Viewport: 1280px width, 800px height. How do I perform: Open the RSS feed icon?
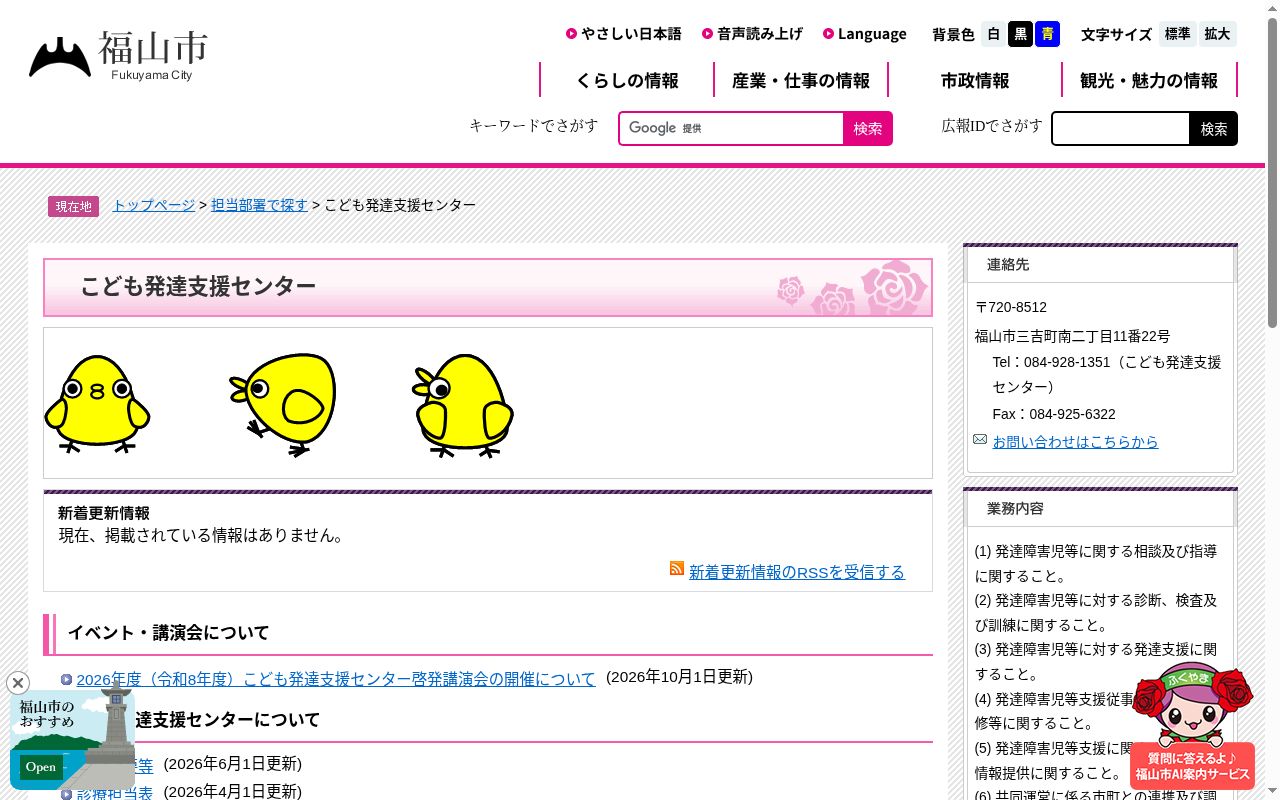(677, 568)
